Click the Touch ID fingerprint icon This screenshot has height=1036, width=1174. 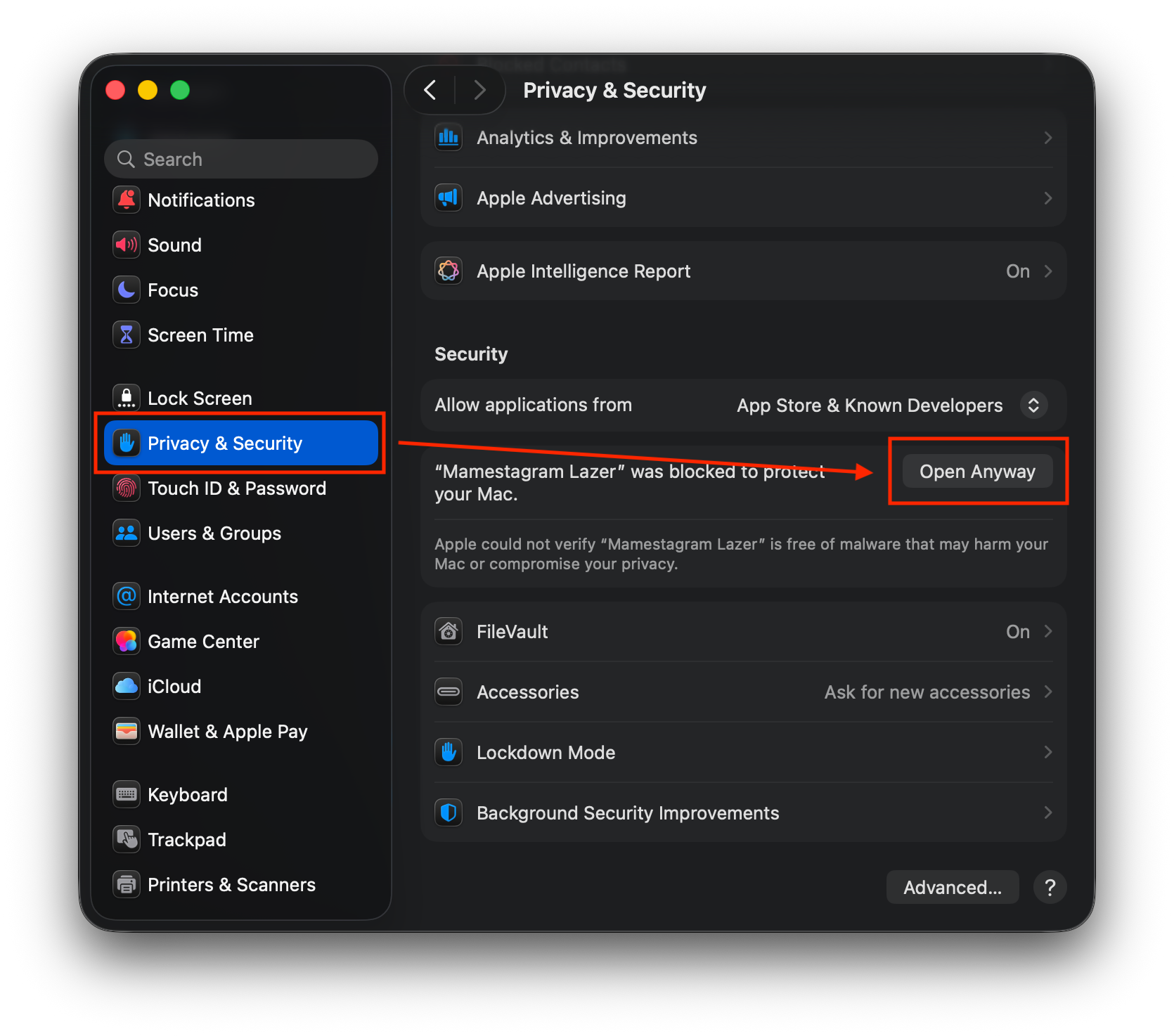127,488
